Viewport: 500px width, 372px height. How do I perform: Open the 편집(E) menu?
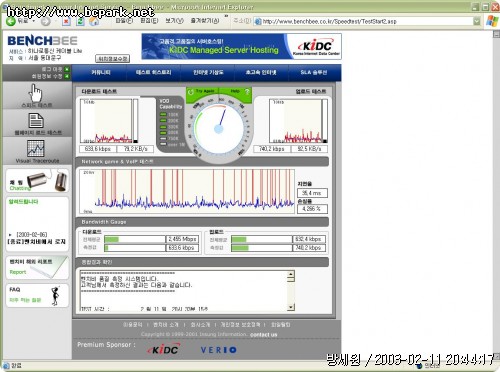pos(149,21)
